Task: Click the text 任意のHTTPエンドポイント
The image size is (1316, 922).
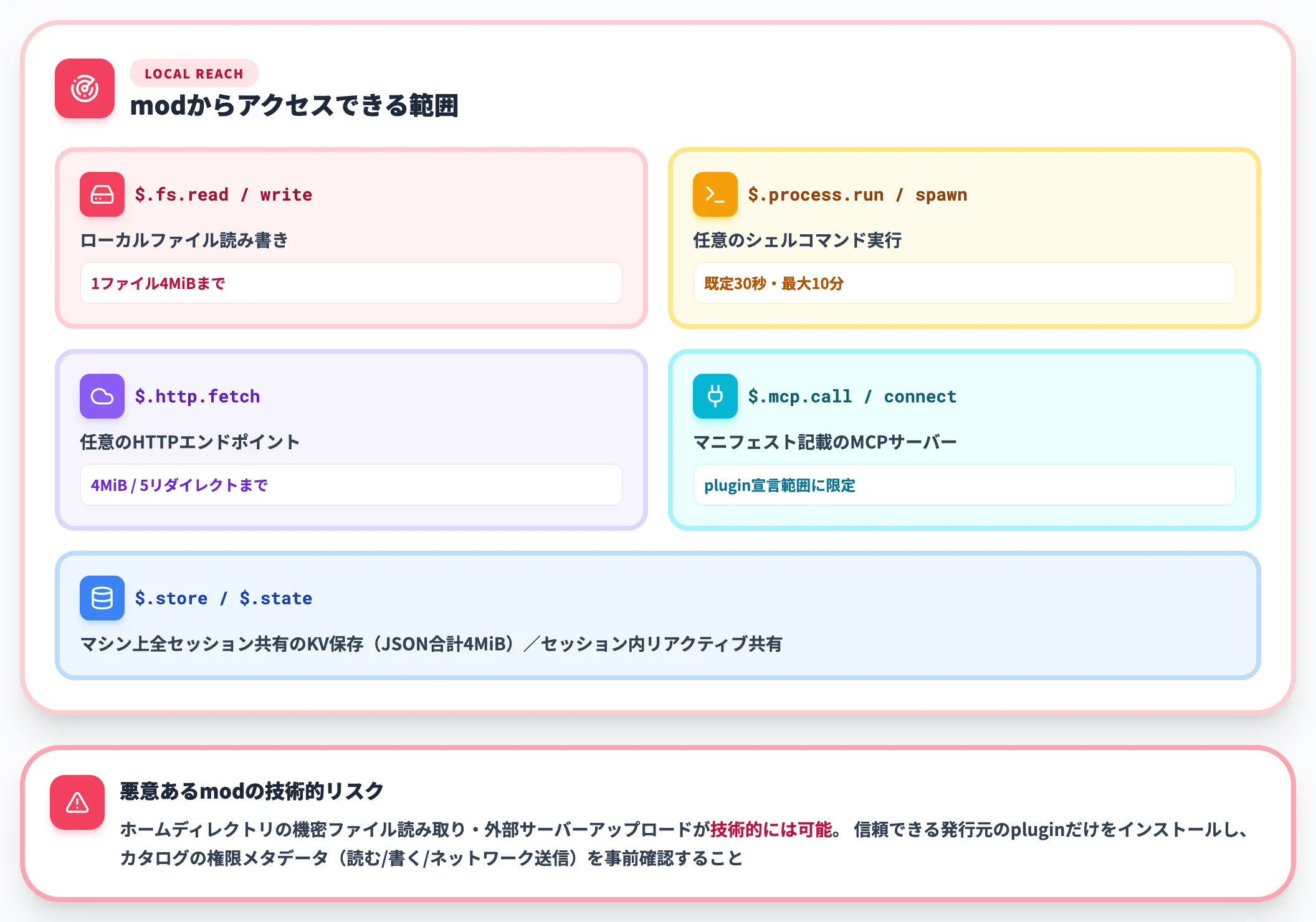Action: point(190,442)
